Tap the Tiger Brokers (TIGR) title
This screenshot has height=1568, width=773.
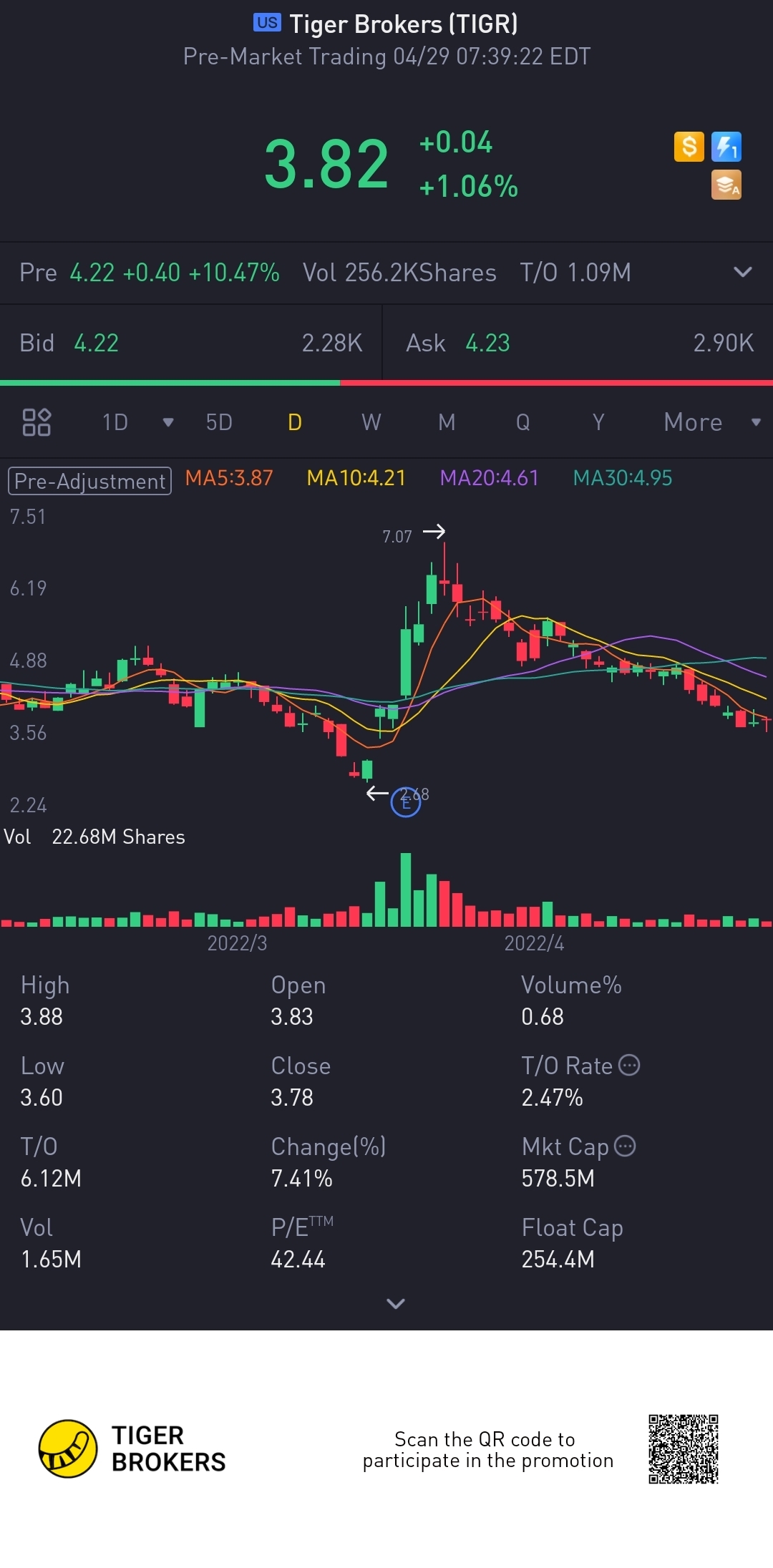click(x=404, y=24)
